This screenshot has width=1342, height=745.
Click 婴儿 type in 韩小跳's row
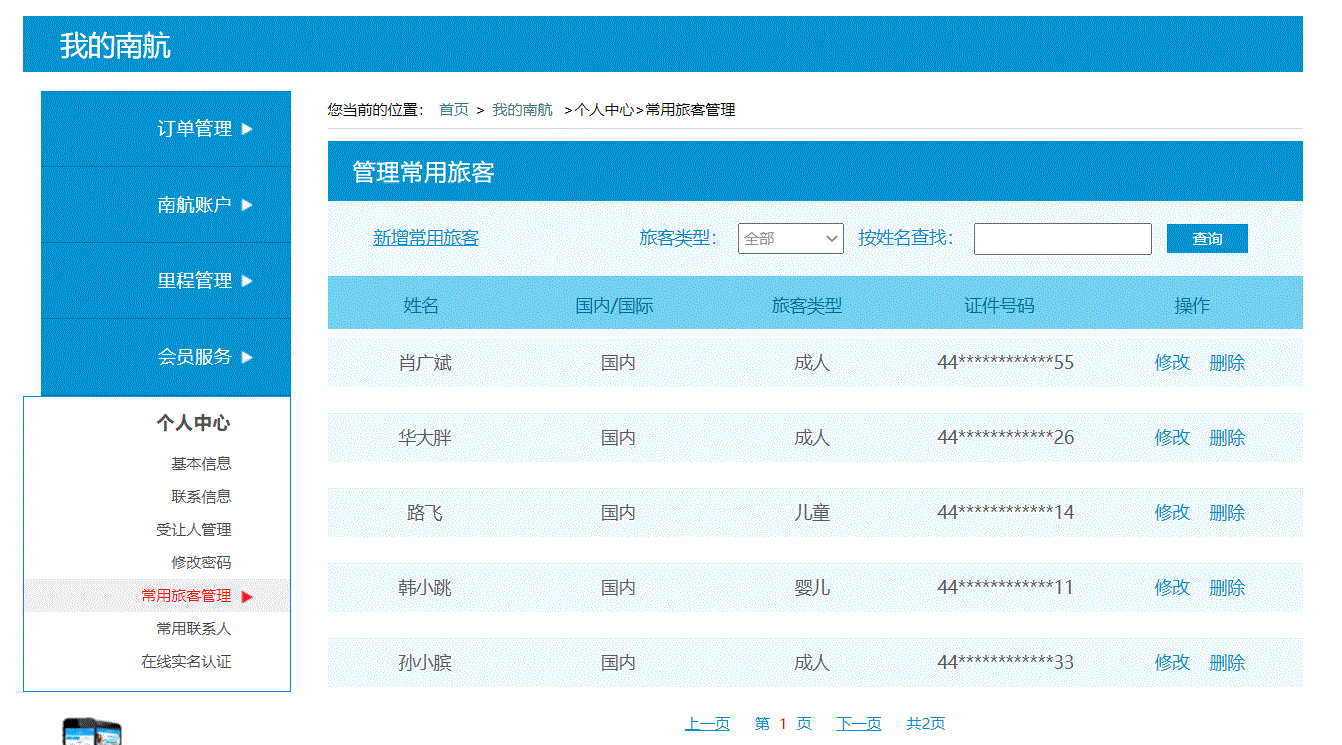(812, 588)
